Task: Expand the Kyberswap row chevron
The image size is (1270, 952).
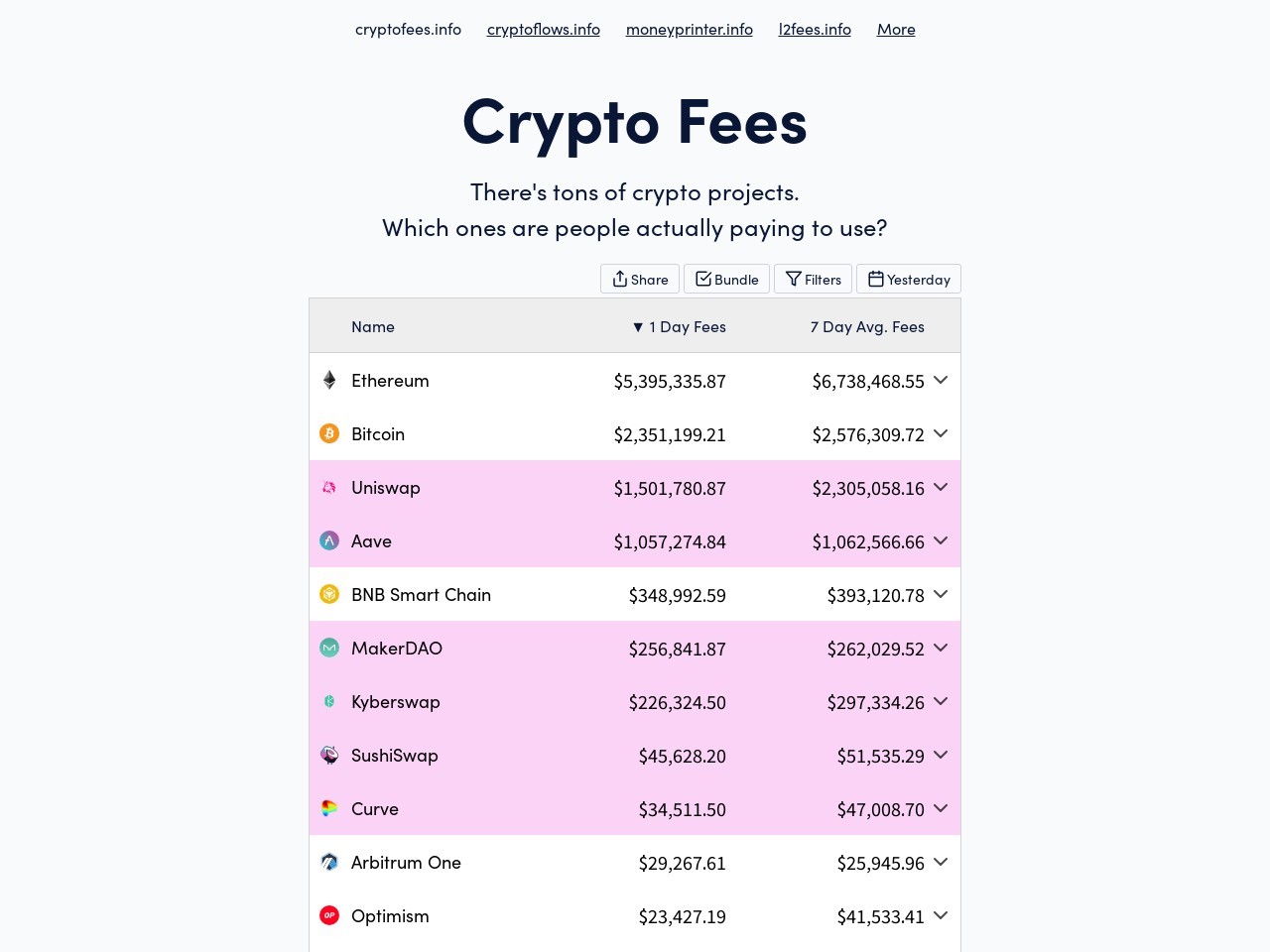Action: (940, 701)
